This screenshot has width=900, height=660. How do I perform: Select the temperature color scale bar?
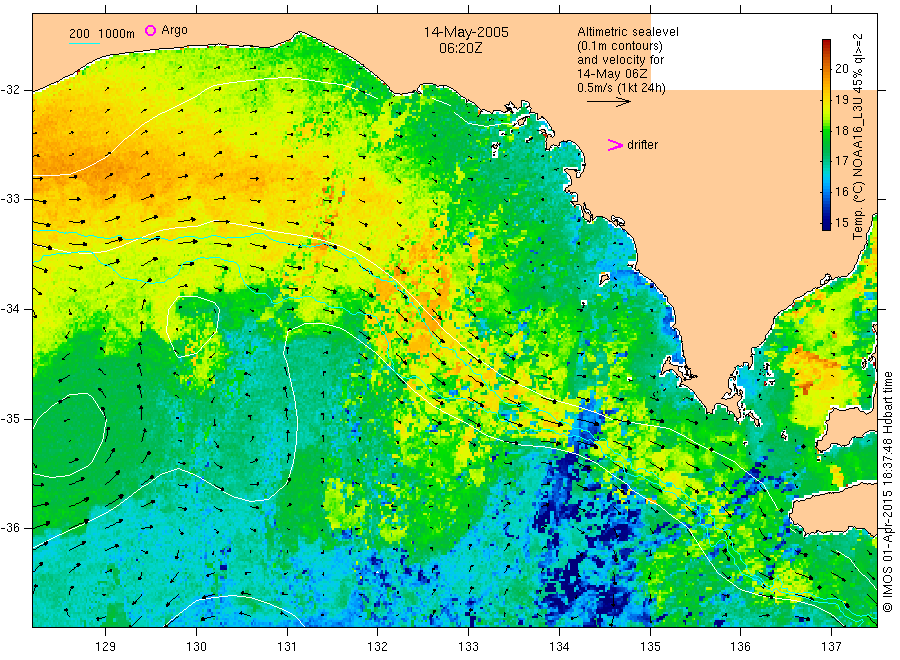point(826,135)
